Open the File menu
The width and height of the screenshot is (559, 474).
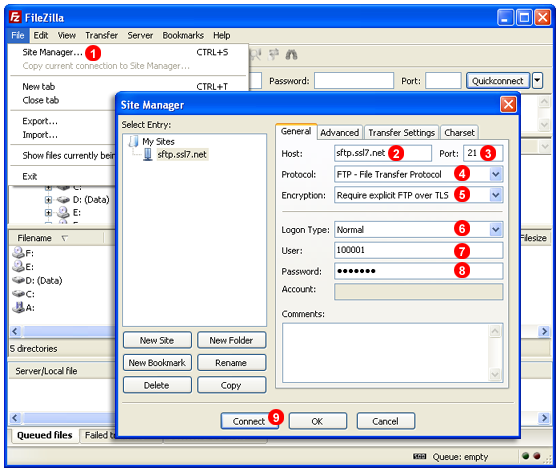click(x=17, y=35)
